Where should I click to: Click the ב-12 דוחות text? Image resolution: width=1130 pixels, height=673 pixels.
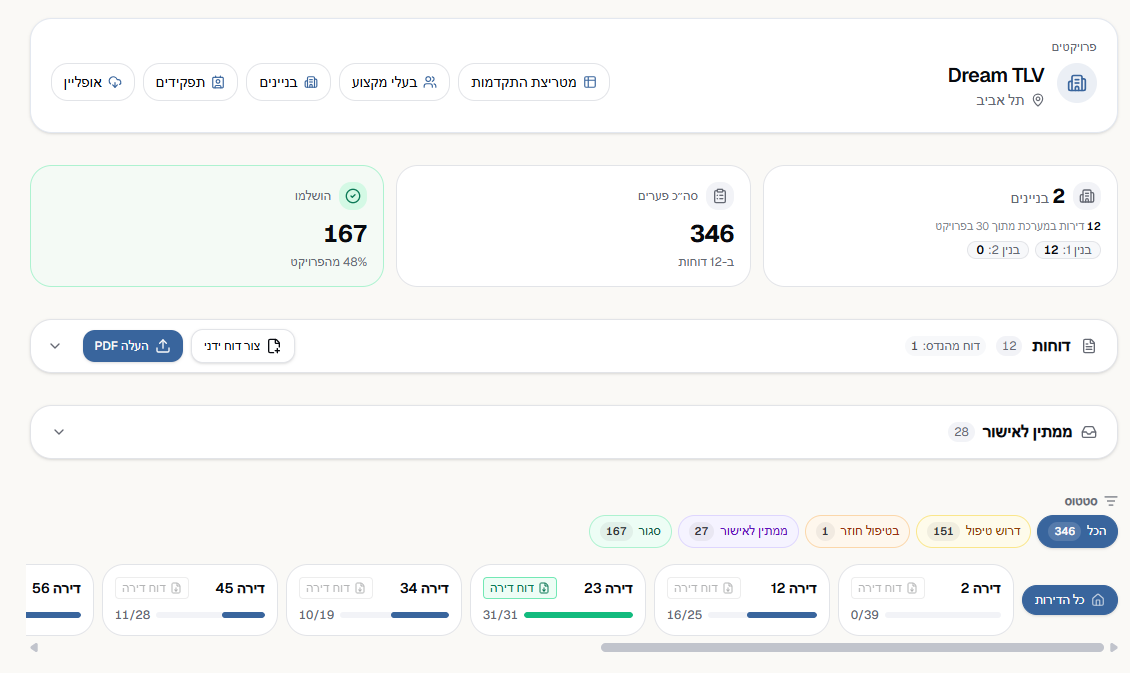pyautogui.click(x=706, y=262)
